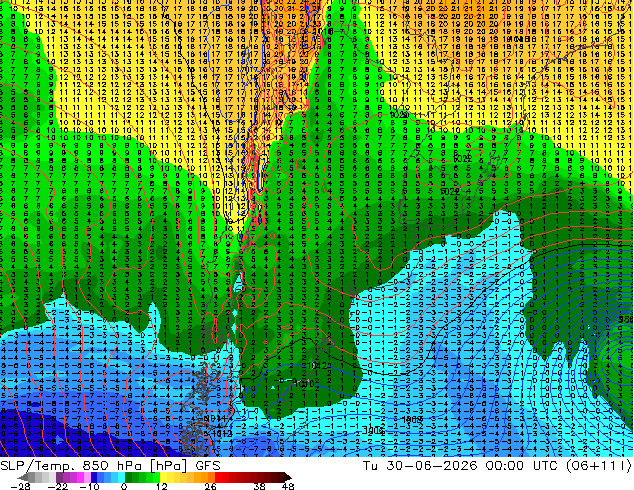Pick the dark blue legend swatch above -10
The image size is (634, 490).
(94, 477)
